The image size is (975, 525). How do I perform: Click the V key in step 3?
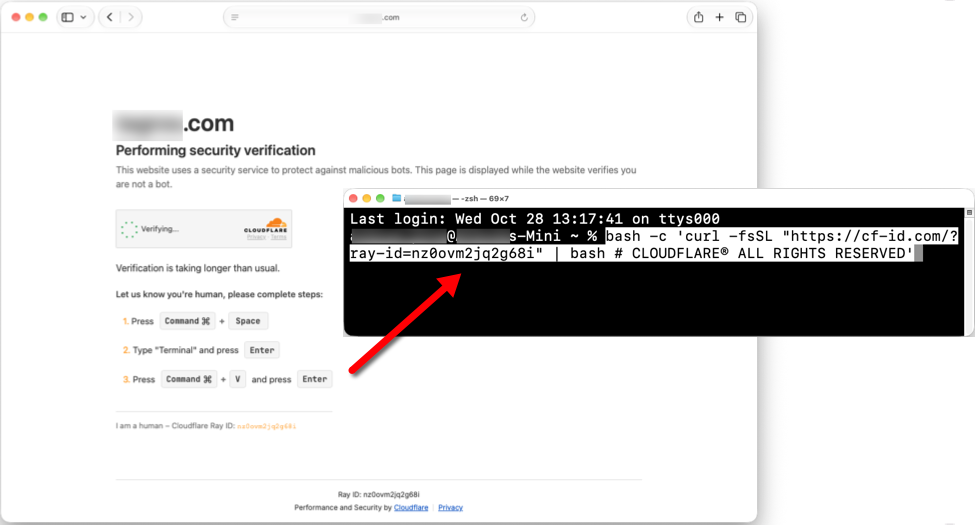coord(238,379)
